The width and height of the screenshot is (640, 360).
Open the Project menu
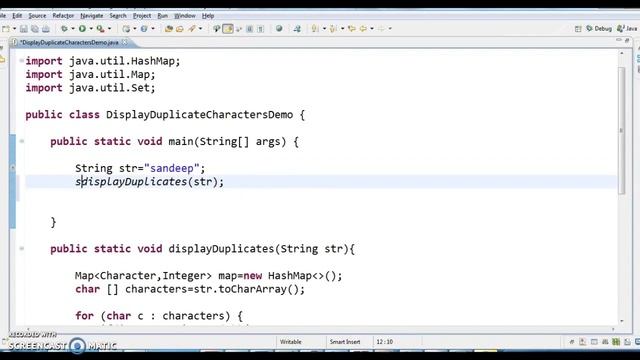pos(142,16)
